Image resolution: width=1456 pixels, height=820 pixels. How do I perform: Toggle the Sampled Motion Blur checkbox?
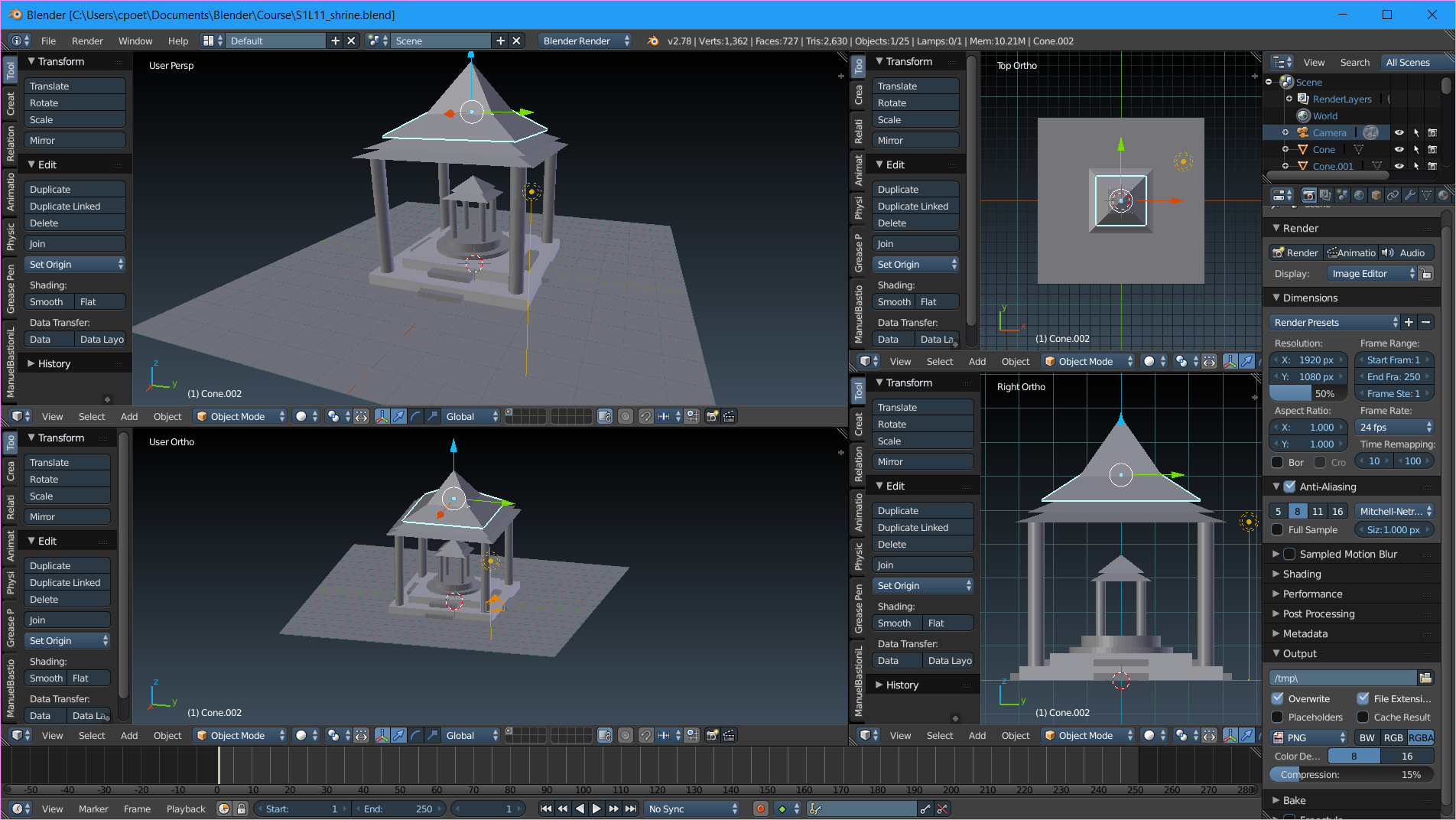tap(1290, 554)
